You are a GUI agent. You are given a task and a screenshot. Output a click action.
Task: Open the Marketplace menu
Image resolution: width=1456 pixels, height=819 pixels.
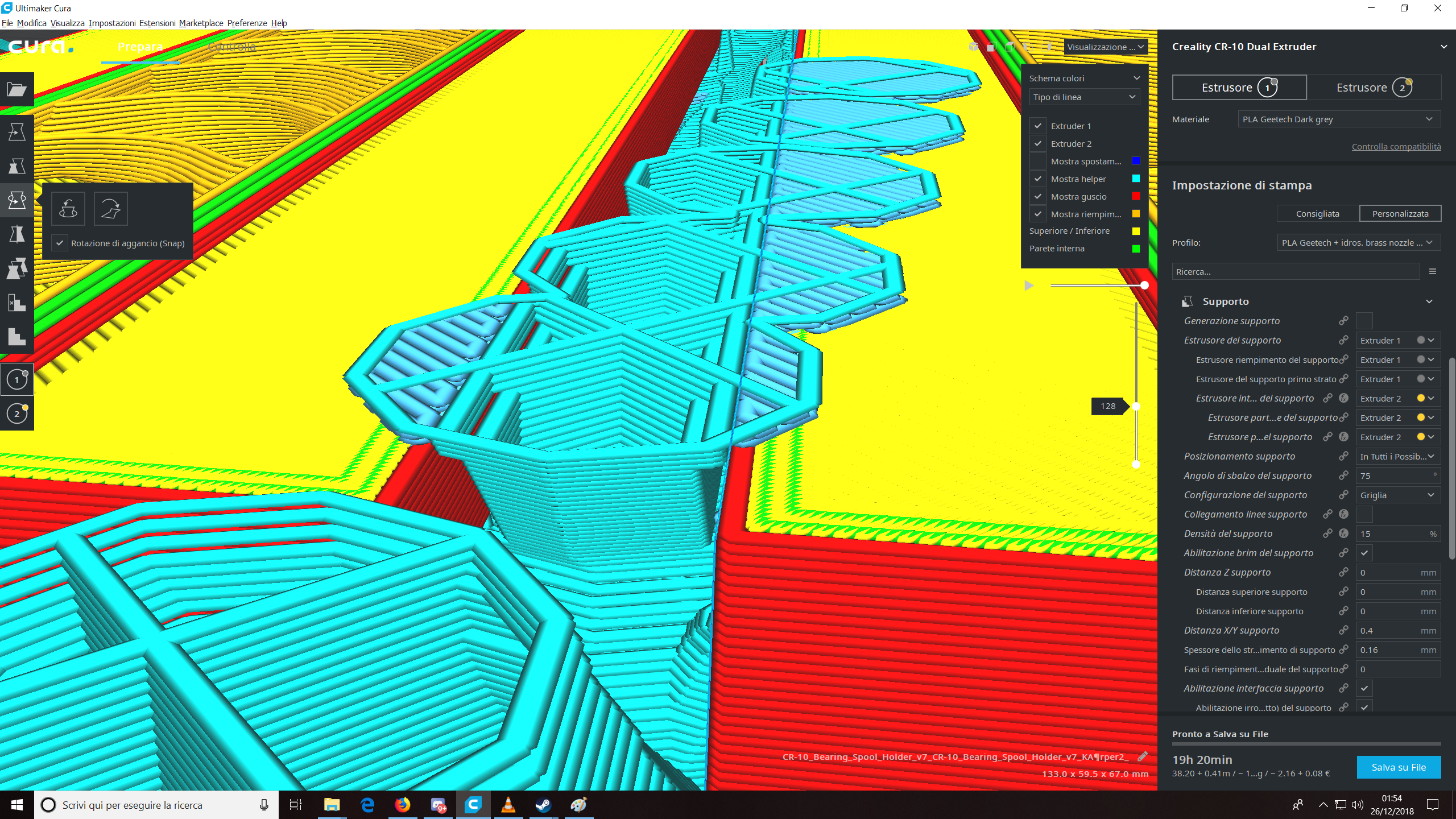pos(201,23)
